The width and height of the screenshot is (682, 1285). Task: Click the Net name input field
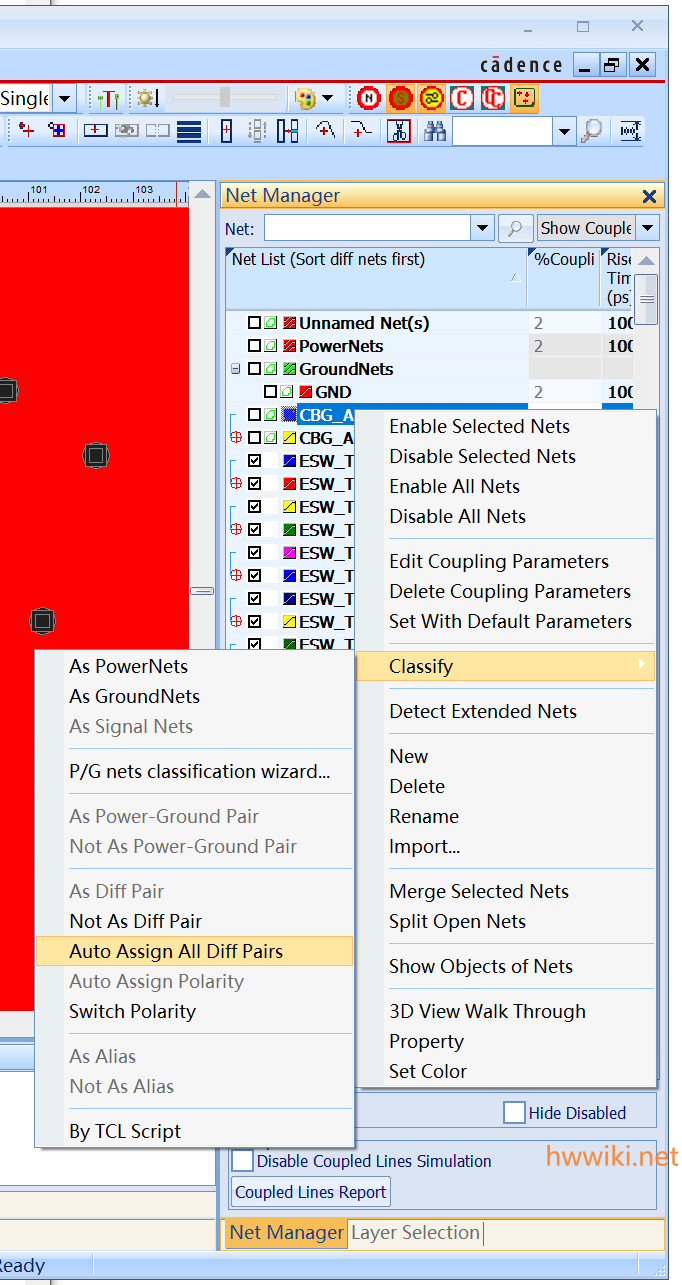click(366, 228)
